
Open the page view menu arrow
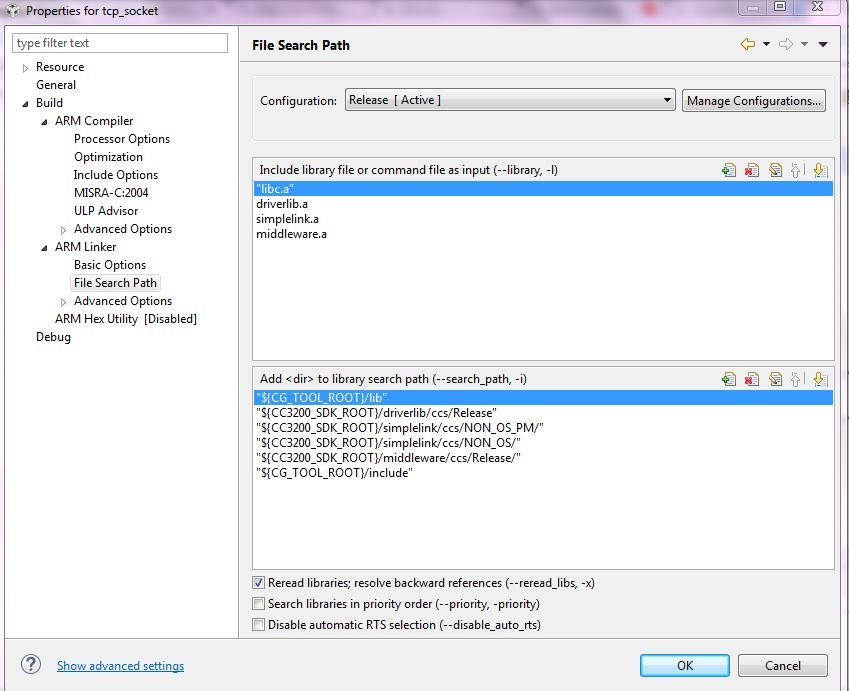[822, 44]
